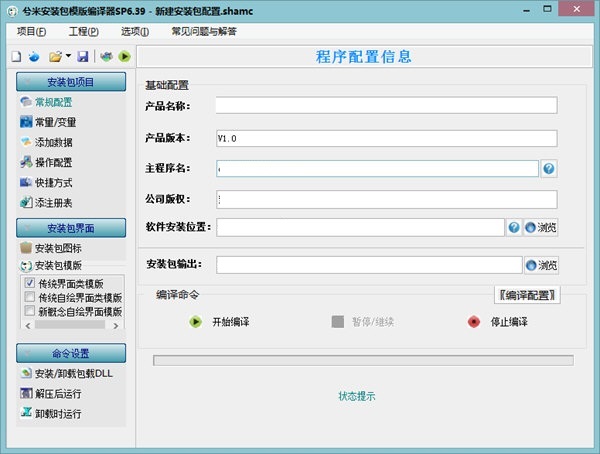Click the 常量/变量 sidebar icon
The width and height of the screenshot is (600, 454).
coord(26,122)
